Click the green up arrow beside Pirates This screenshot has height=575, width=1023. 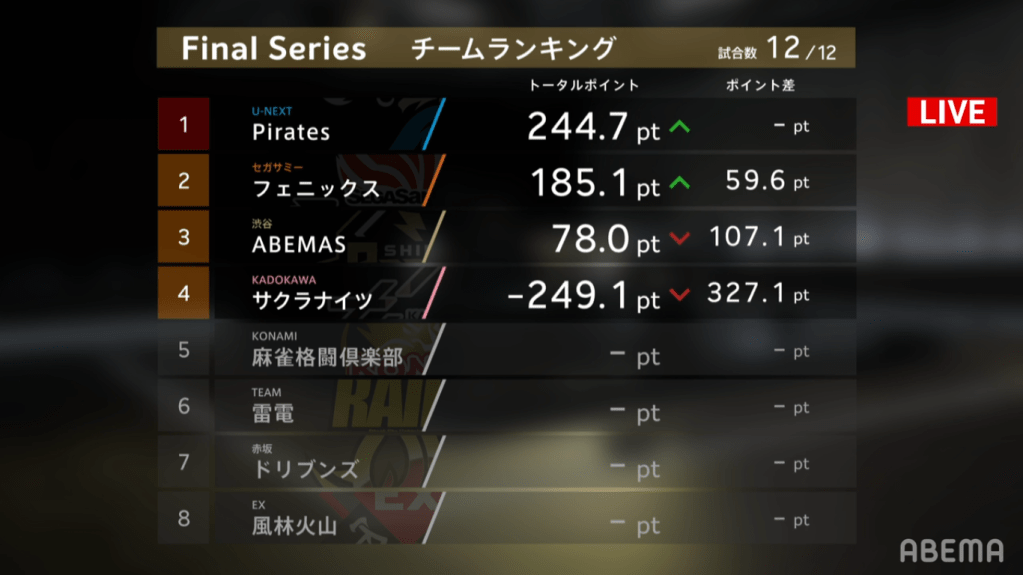680,127
